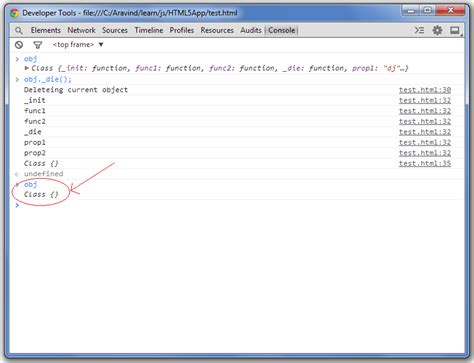Toggle the console filter funnel
This screenshot has width=474, height=363.
38,45
